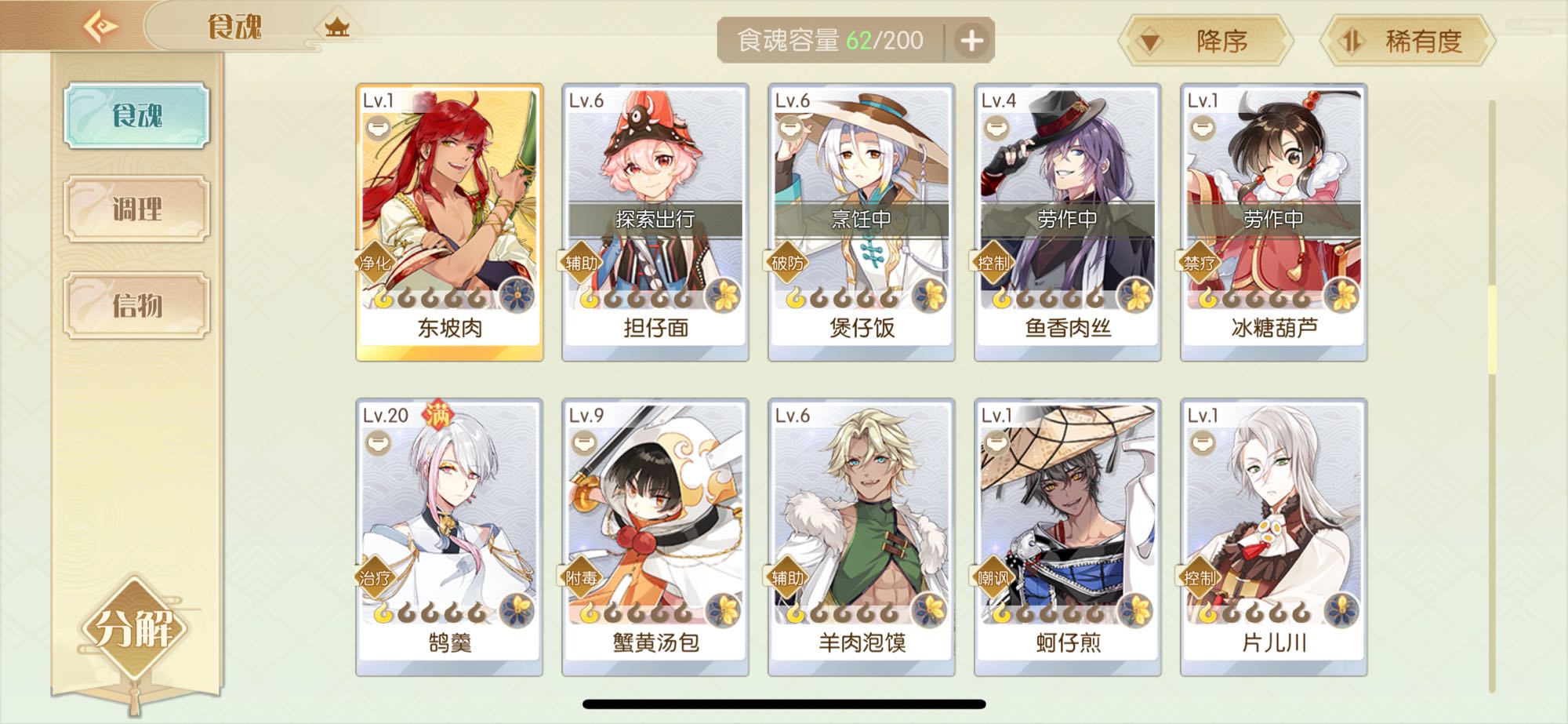1568x724 pixels.
Task: Open the 稀有度 sort criteria selector
Action: click(x=1407, y=41)
